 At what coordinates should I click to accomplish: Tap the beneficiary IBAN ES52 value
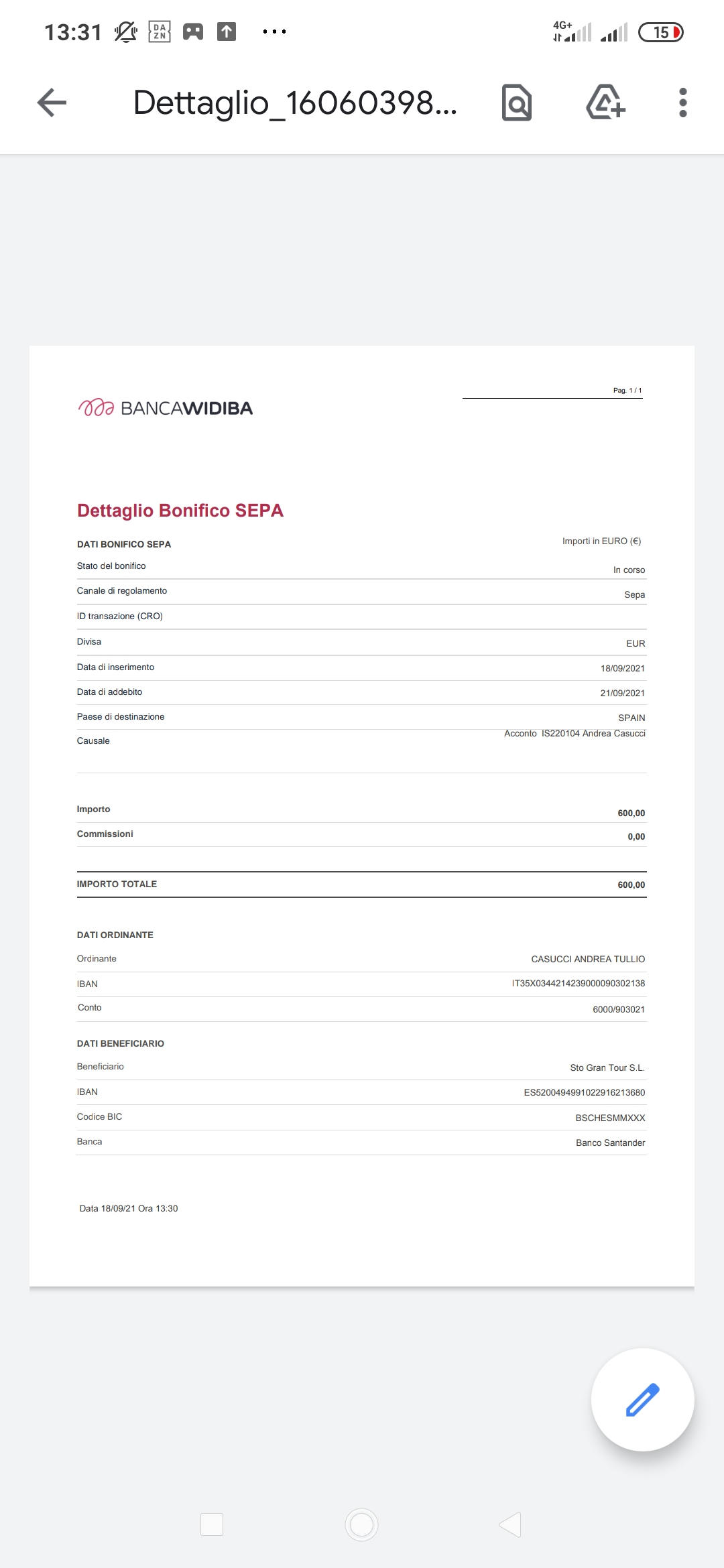pyautogui.click(x=585, y=1092)
